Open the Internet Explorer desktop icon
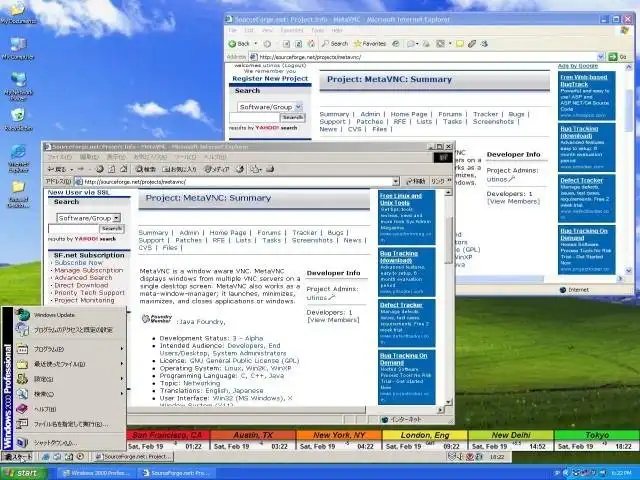 (18, 158)
